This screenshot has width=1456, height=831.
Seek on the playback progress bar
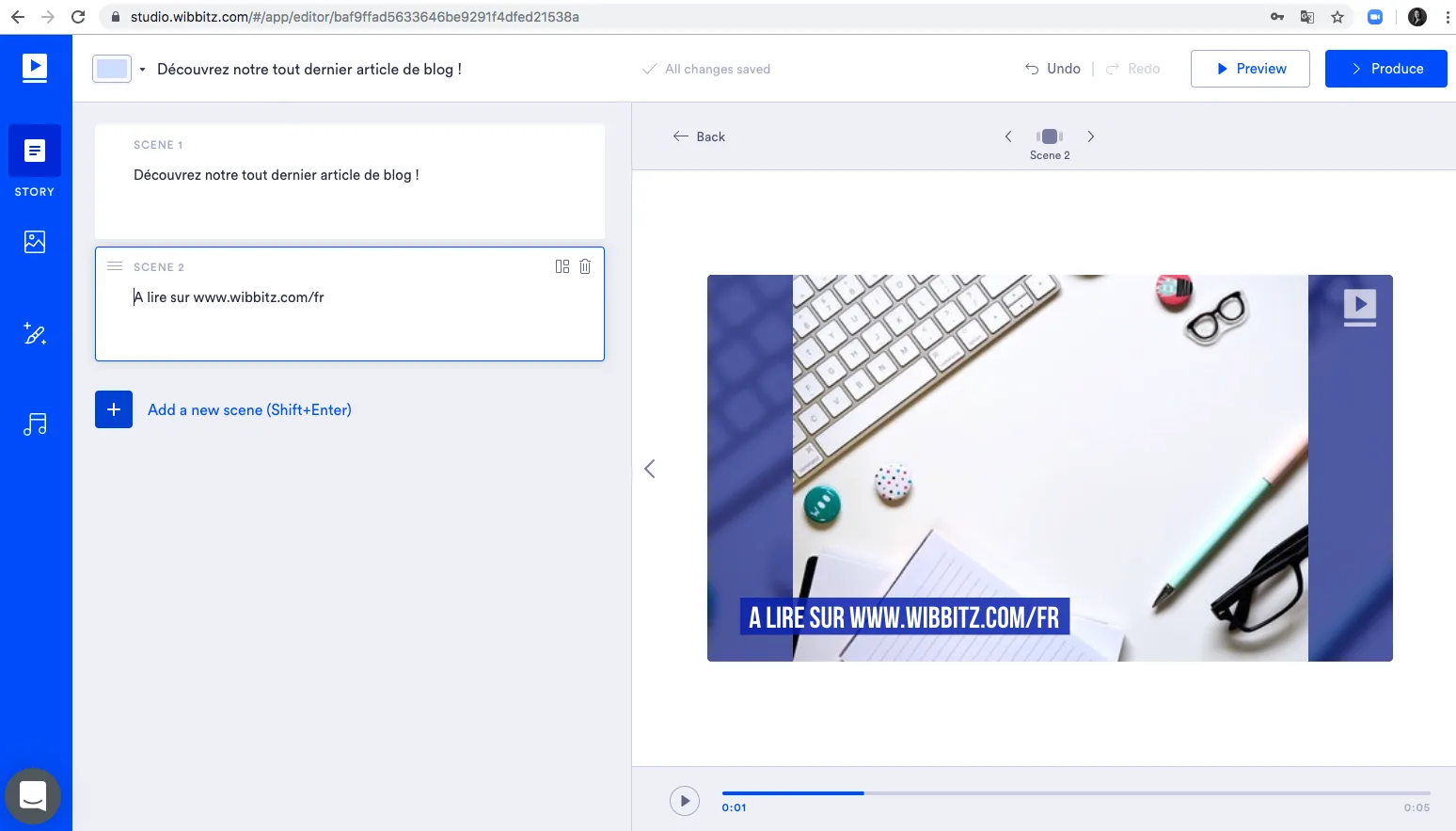pos(1076,793)
